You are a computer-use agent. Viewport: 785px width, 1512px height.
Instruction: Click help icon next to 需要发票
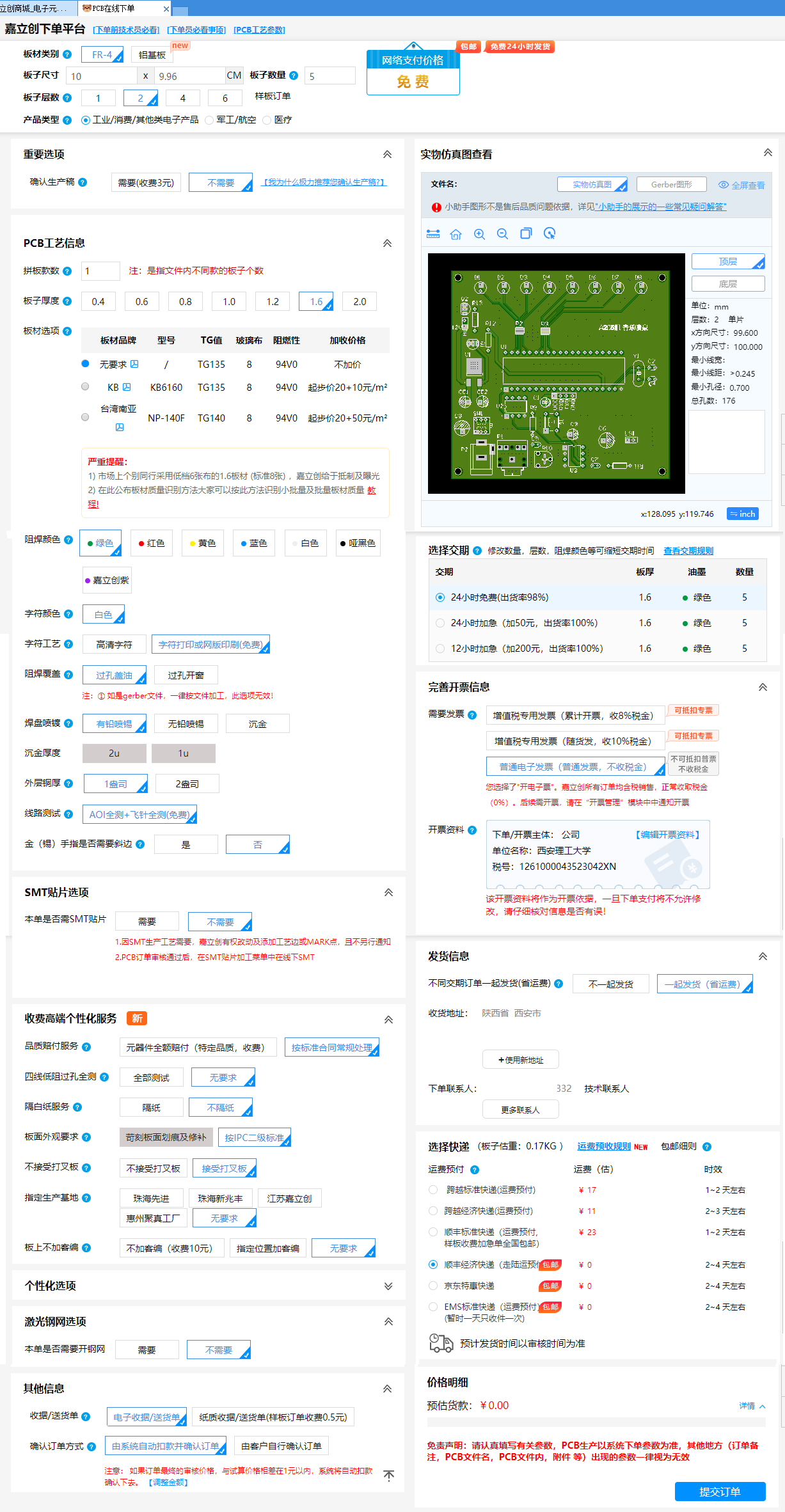click(472, 715)
